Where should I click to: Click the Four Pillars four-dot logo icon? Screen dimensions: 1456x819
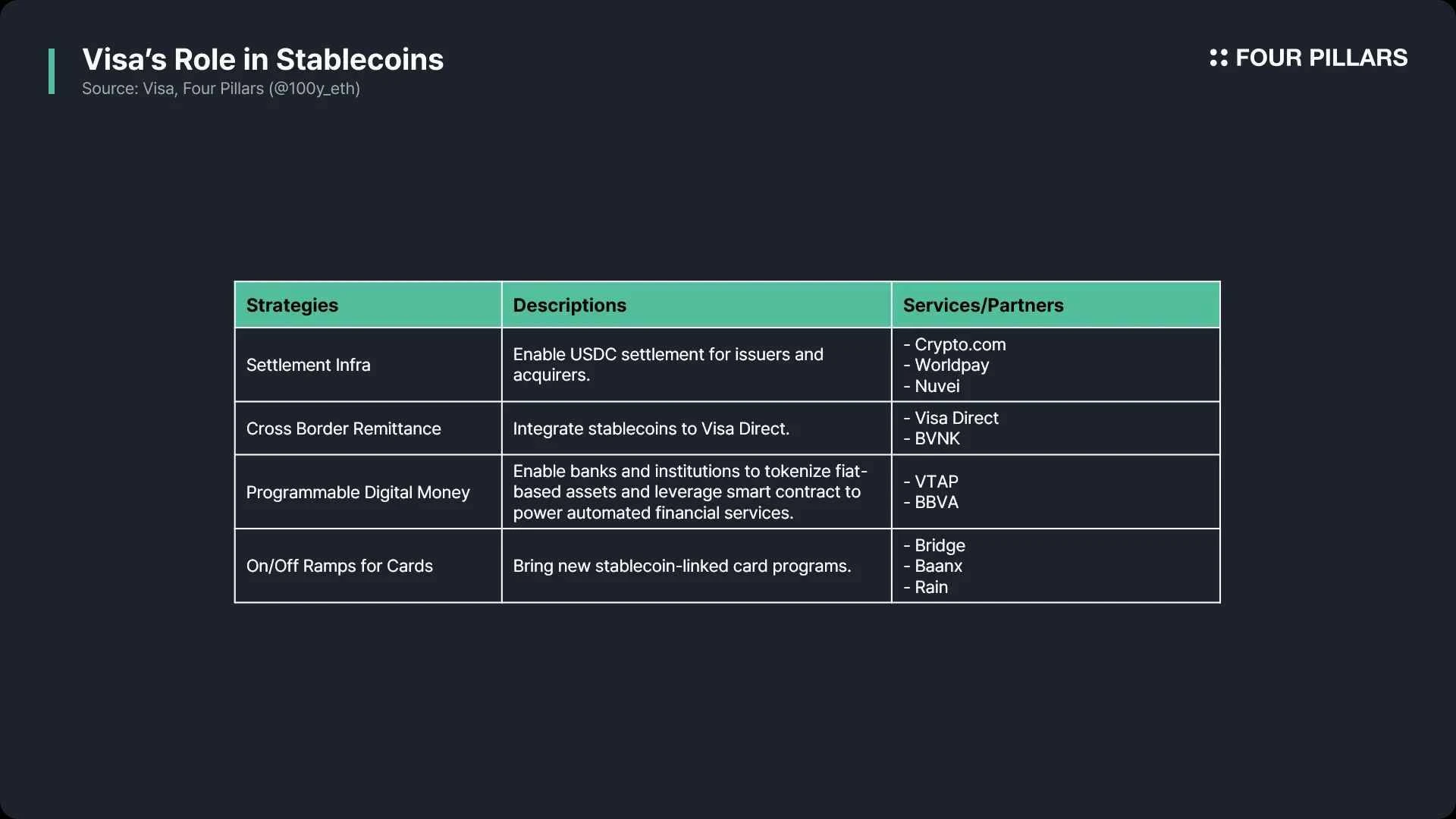(x=1218, y=58)
